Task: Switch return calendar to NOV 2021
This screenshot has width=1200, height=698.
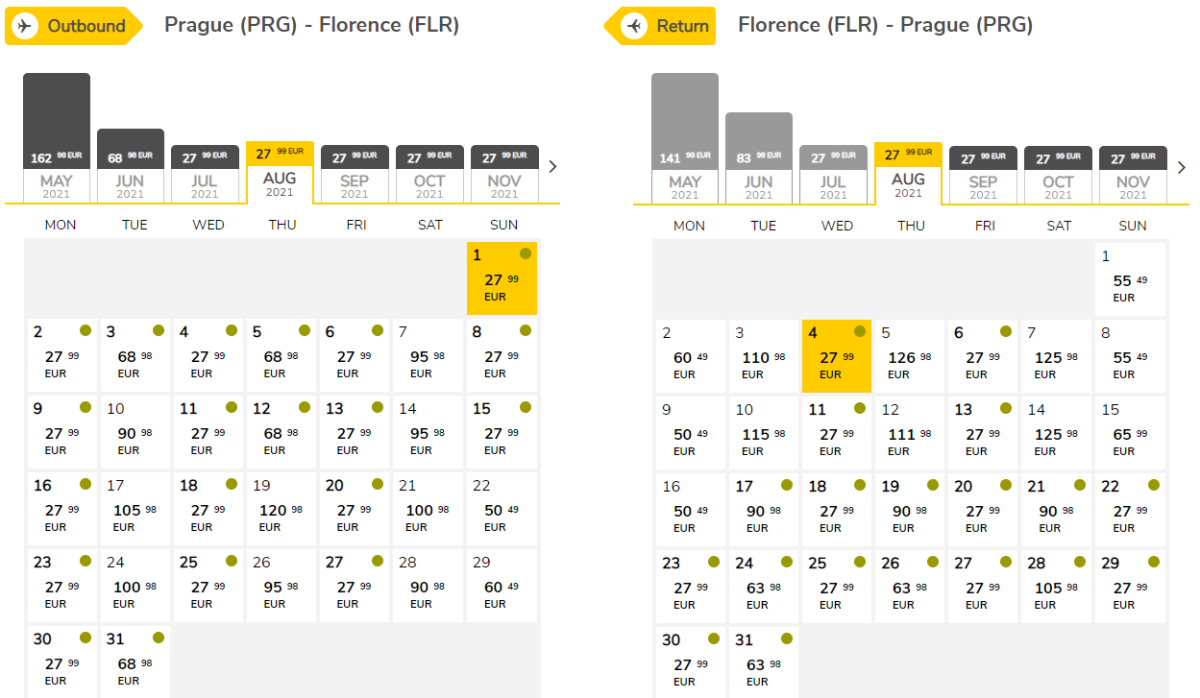Action: pyautogui.click(x=1132, y=187)
